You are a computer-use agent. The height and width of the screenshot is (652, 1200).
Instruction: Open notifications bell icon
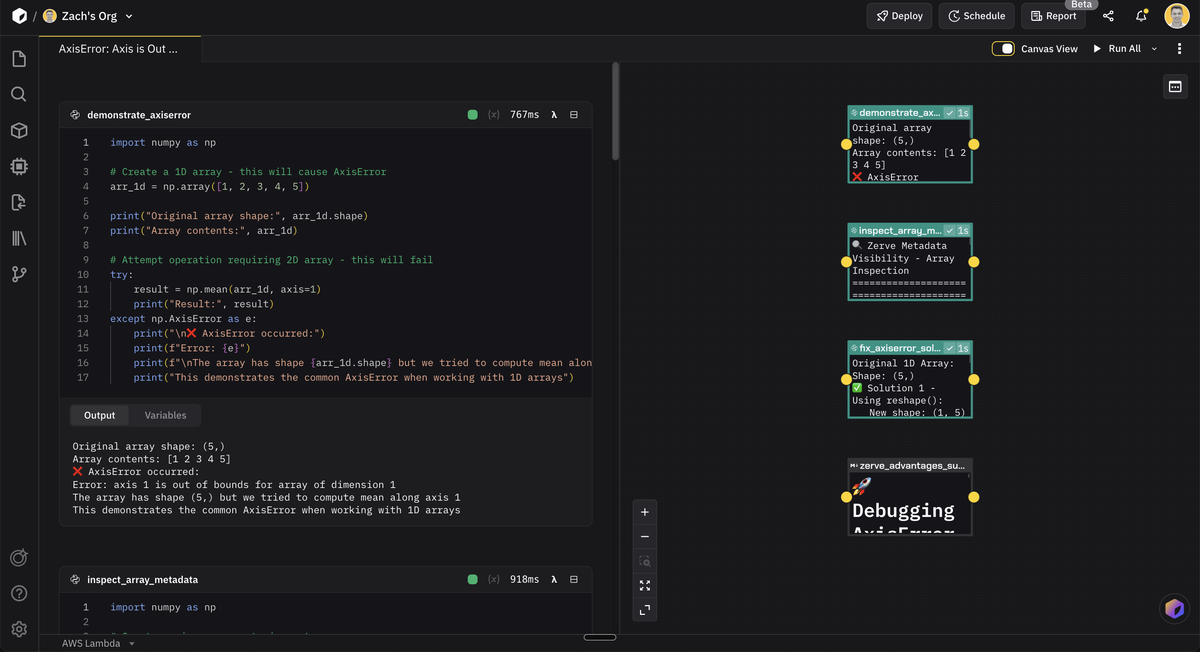pos(1141,16)
